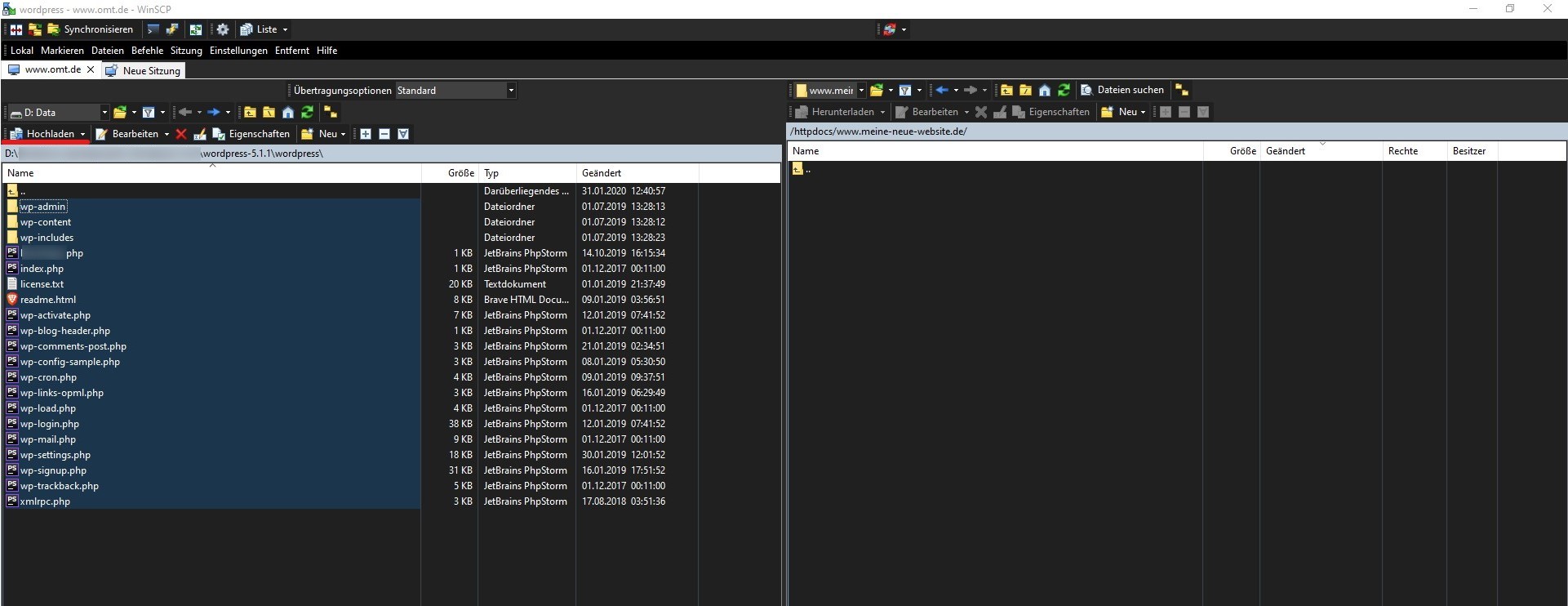The width and height of the screenshot is (1568, 606).
Task: Click the local forward blue arrow
Action: point(213,112)
